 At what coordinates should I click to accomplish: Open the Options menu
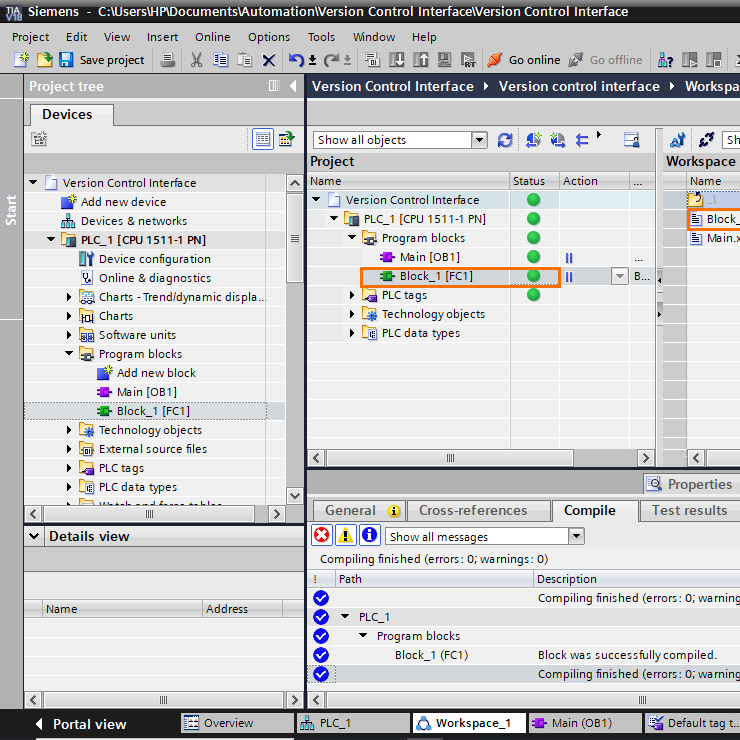tap(269, 37)
